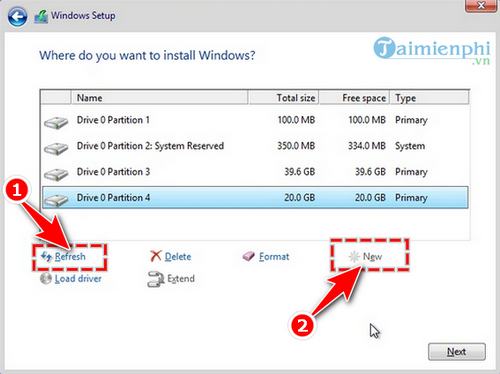This screenshot has width=500, height=374.
Task: Click the drive icon for System Reserved partition
Action: coord(56,148)
